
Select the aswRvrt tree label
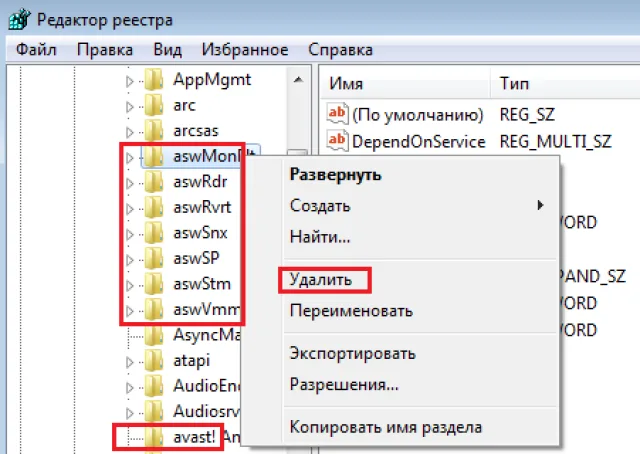tap(202, 207)
